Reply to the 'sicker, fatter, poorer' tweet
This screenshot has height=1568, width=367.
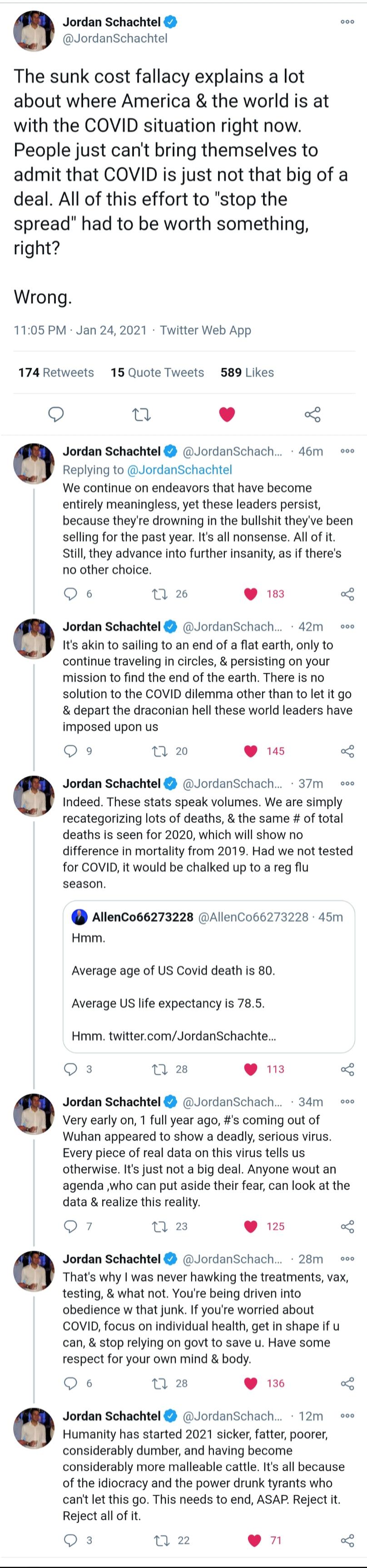tap(71, 1540)
